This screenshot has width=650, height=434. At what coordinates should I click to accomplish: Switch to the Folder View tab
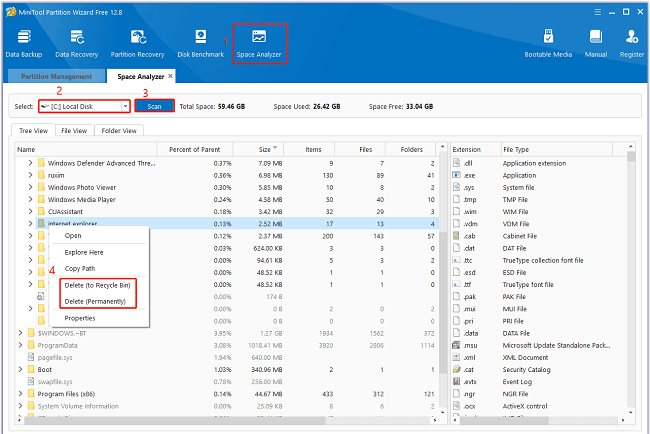[x=119, y=130]
